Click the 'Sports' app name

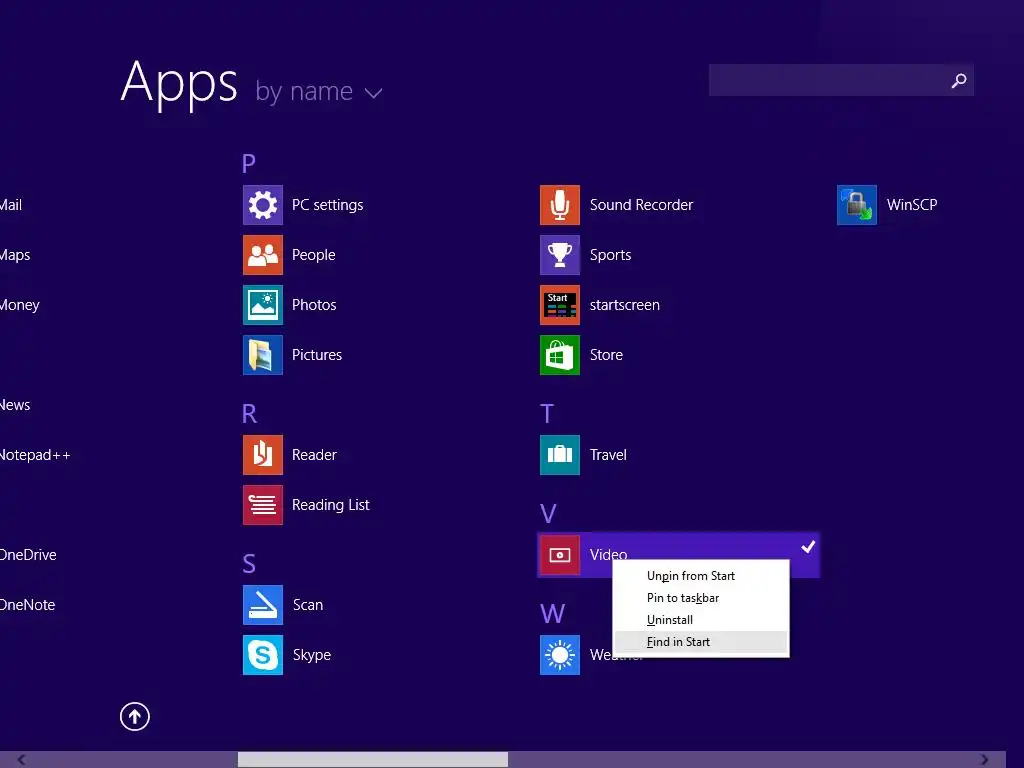(x=611, y=255)
